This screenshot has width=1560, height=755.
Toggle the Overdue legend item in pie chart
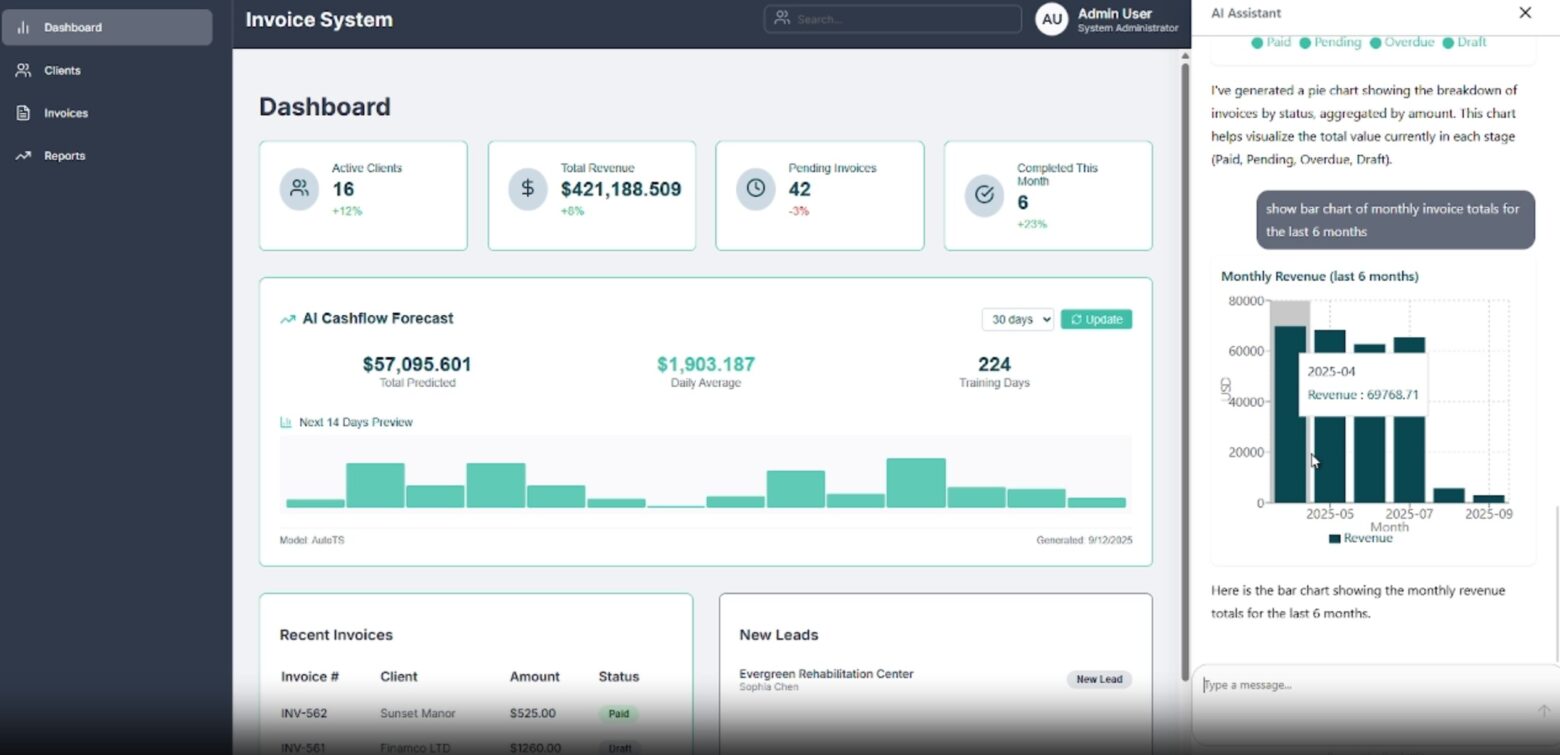[1402, 43]
